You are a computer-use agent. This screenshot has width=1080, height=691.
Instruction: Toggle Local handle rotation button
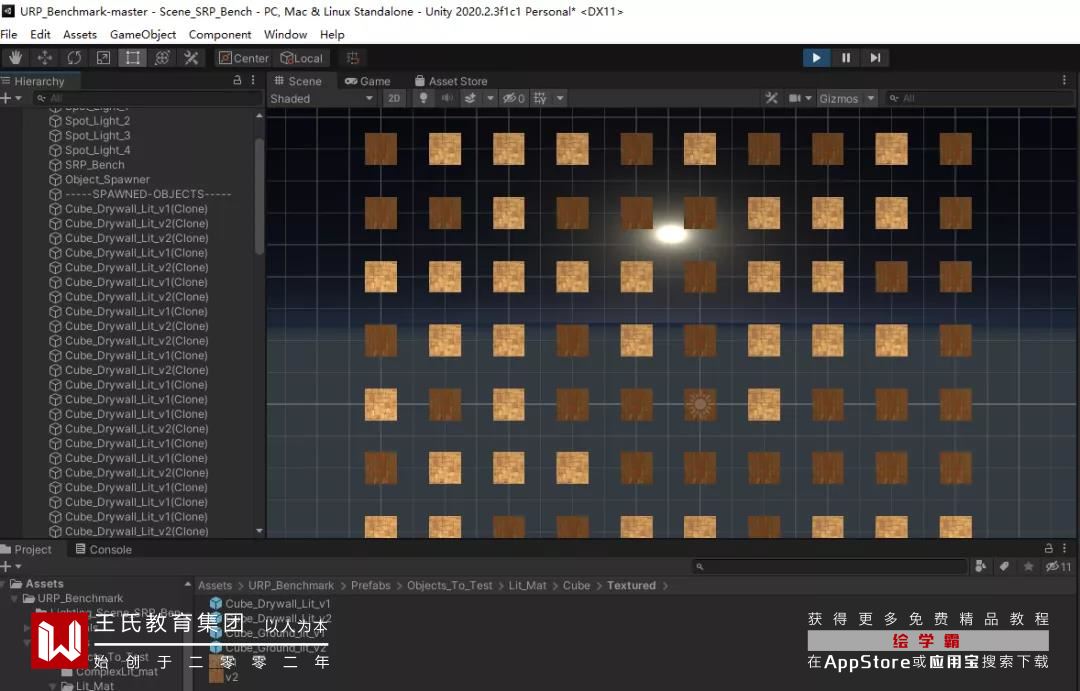(302, 59)
